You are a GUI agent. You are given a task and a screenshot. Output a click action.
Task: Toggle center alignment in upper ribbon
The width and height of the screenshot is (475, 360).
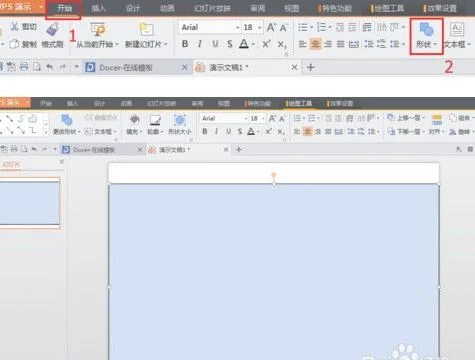pos(315,44)
